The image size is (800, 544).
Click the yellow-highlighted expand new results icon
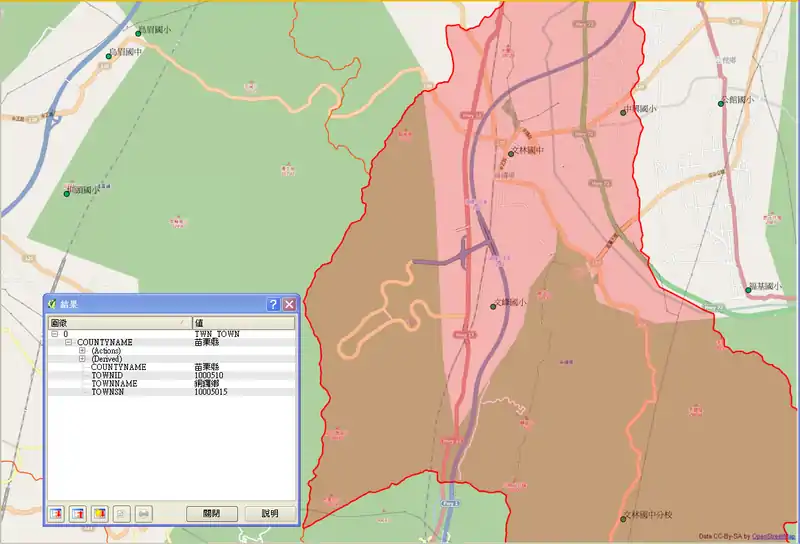pos(99,513)
